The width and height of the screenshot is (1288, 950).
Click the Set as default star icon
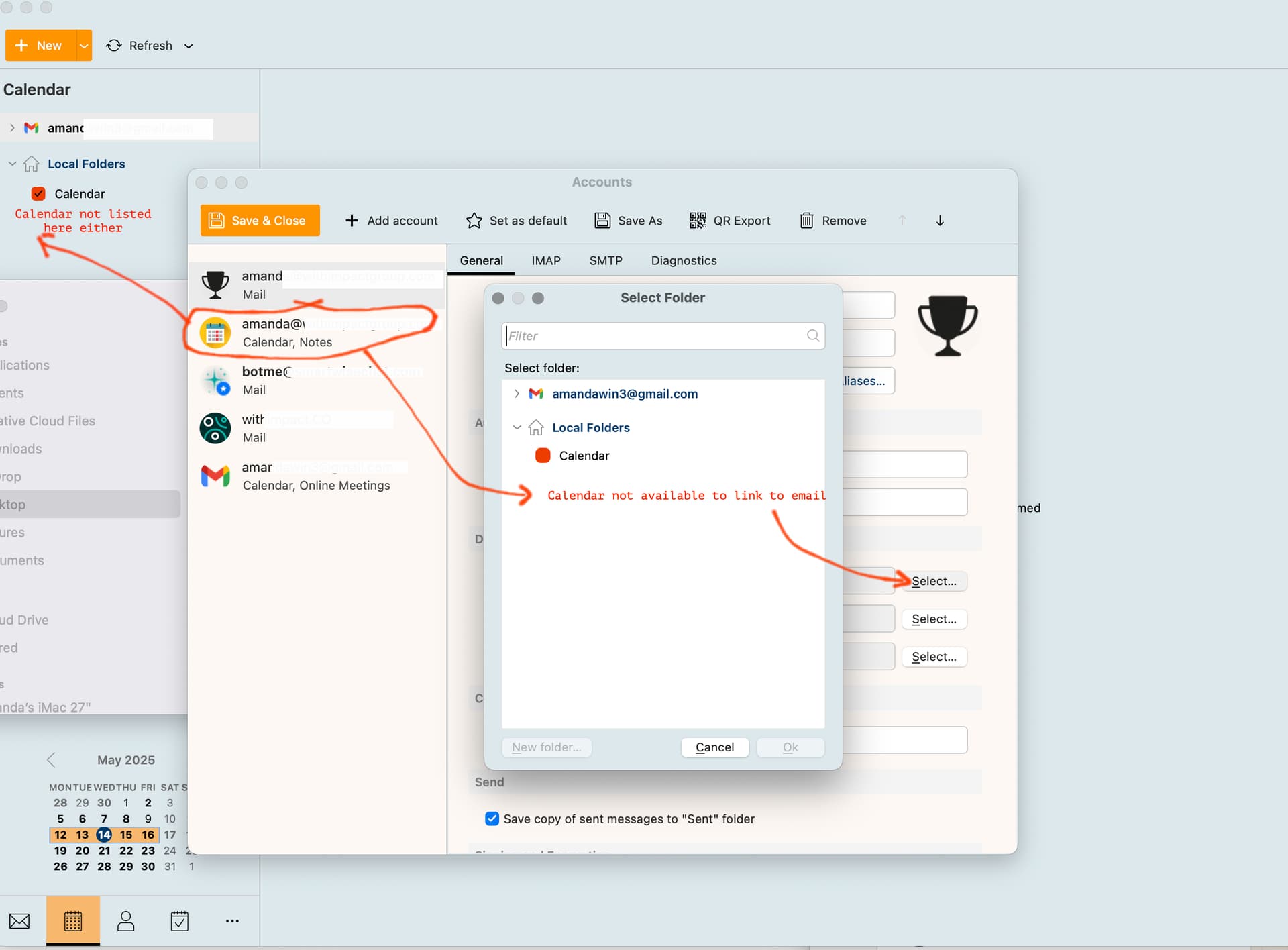tap(474, 221)
